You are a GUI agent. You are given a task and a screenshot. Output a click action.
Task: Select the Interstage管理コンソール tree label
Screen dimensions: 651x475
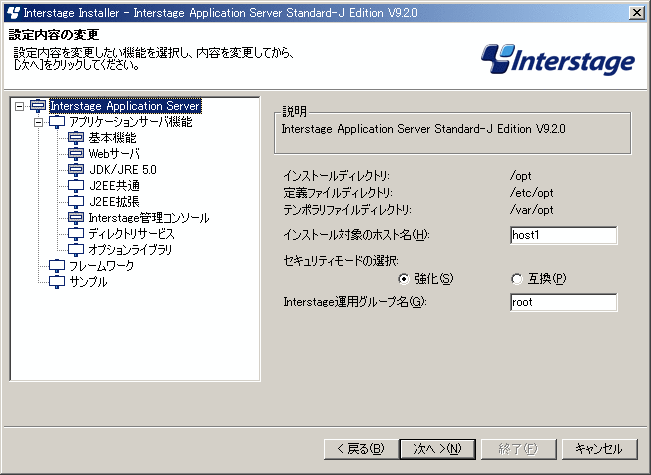pos(149,218)
